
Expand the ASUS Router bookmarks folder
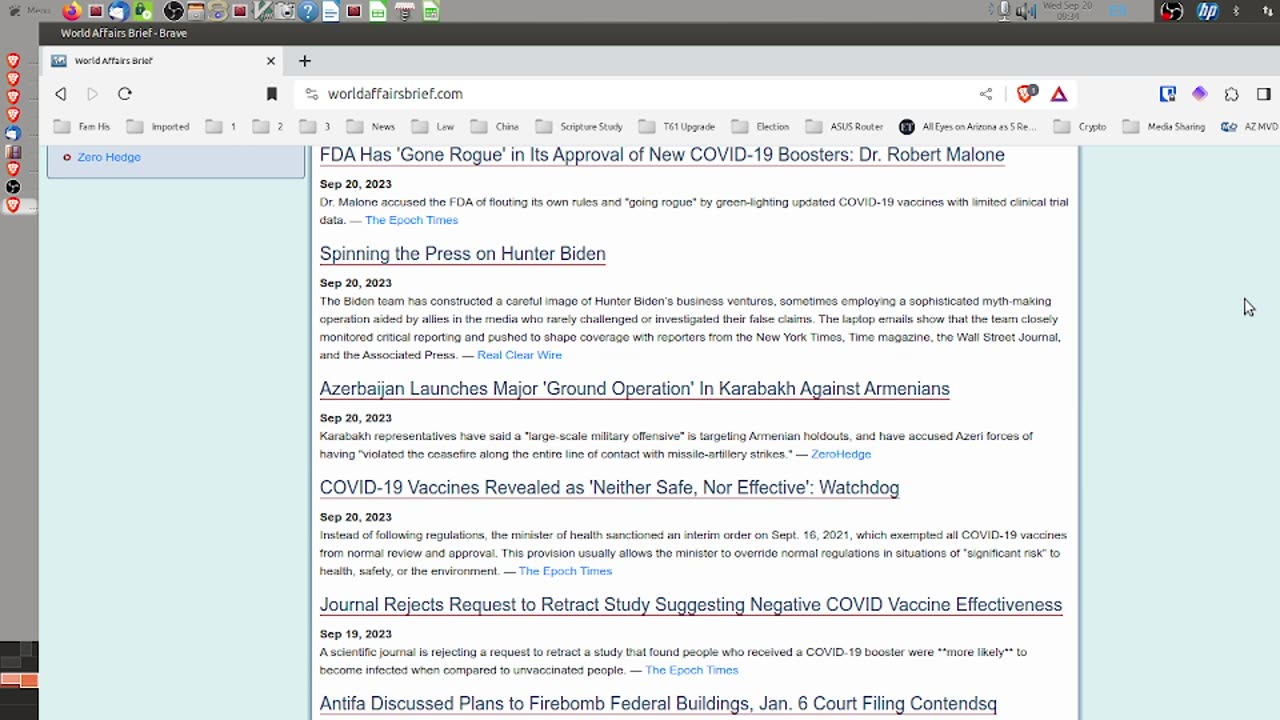[845, 127]
